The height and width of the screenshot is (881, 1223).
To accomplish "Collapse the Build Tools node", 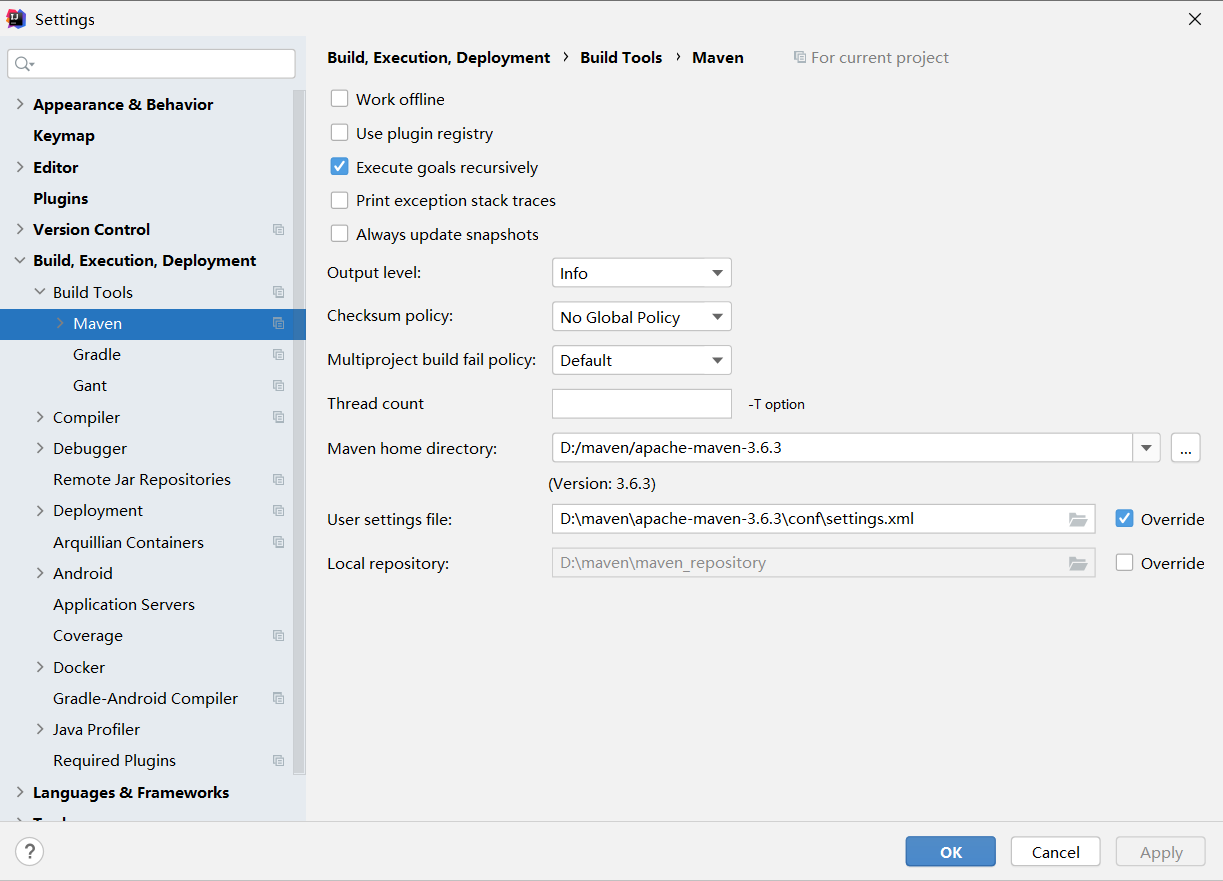I will tap(40, 292).
